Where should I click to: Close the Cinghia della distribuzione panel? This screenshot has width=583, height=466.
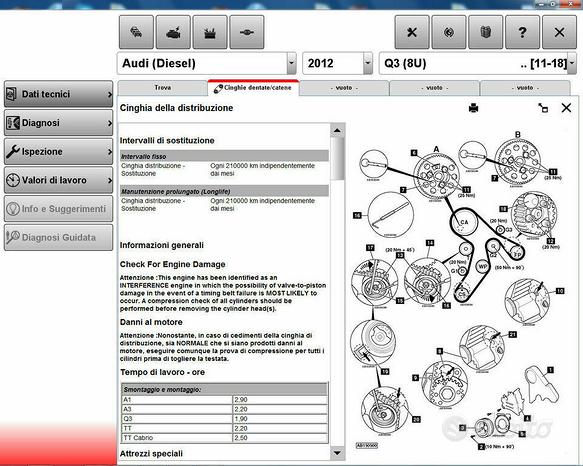click(566, 108)
